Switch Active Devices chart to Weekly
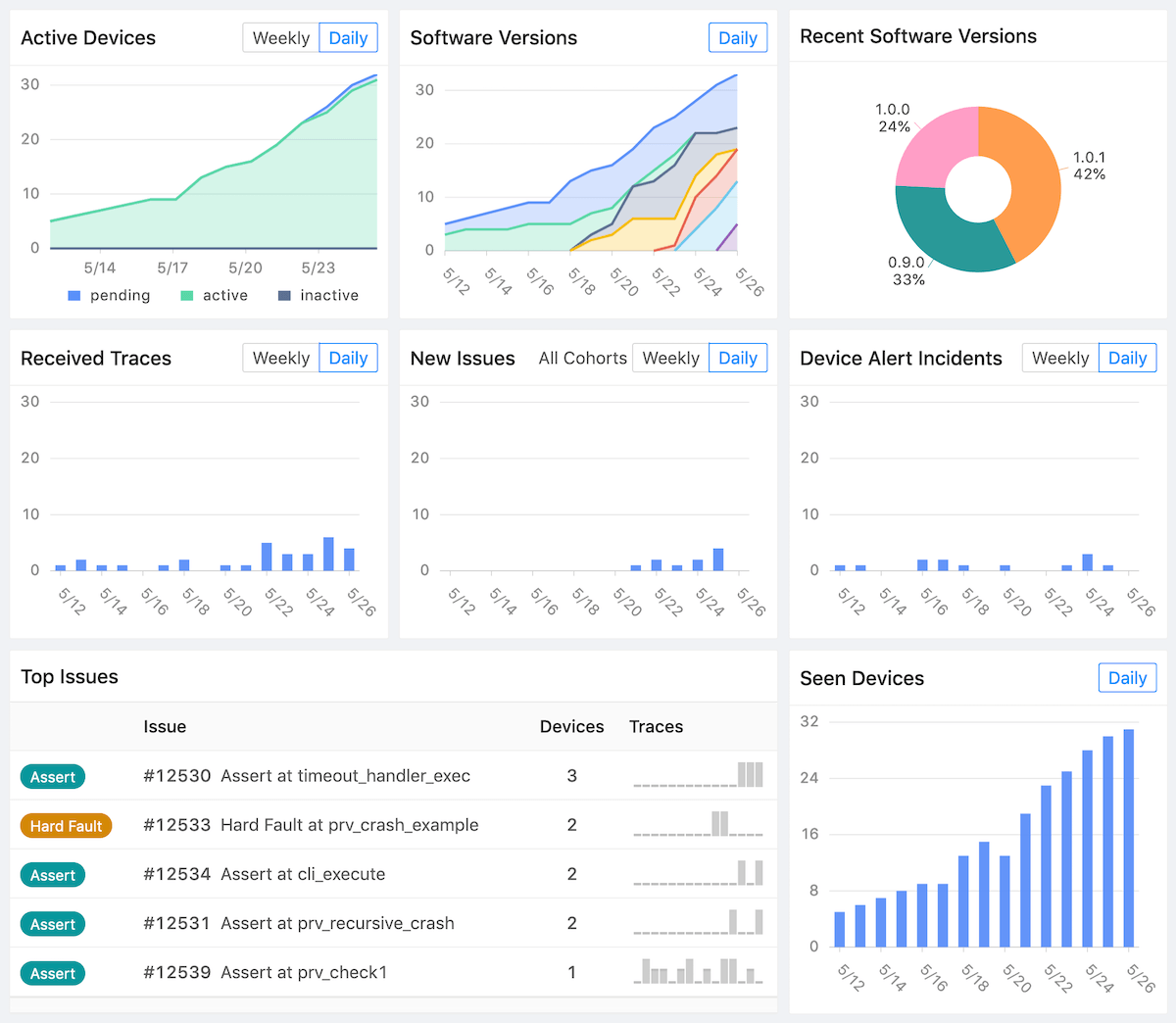 coord(280,38)
